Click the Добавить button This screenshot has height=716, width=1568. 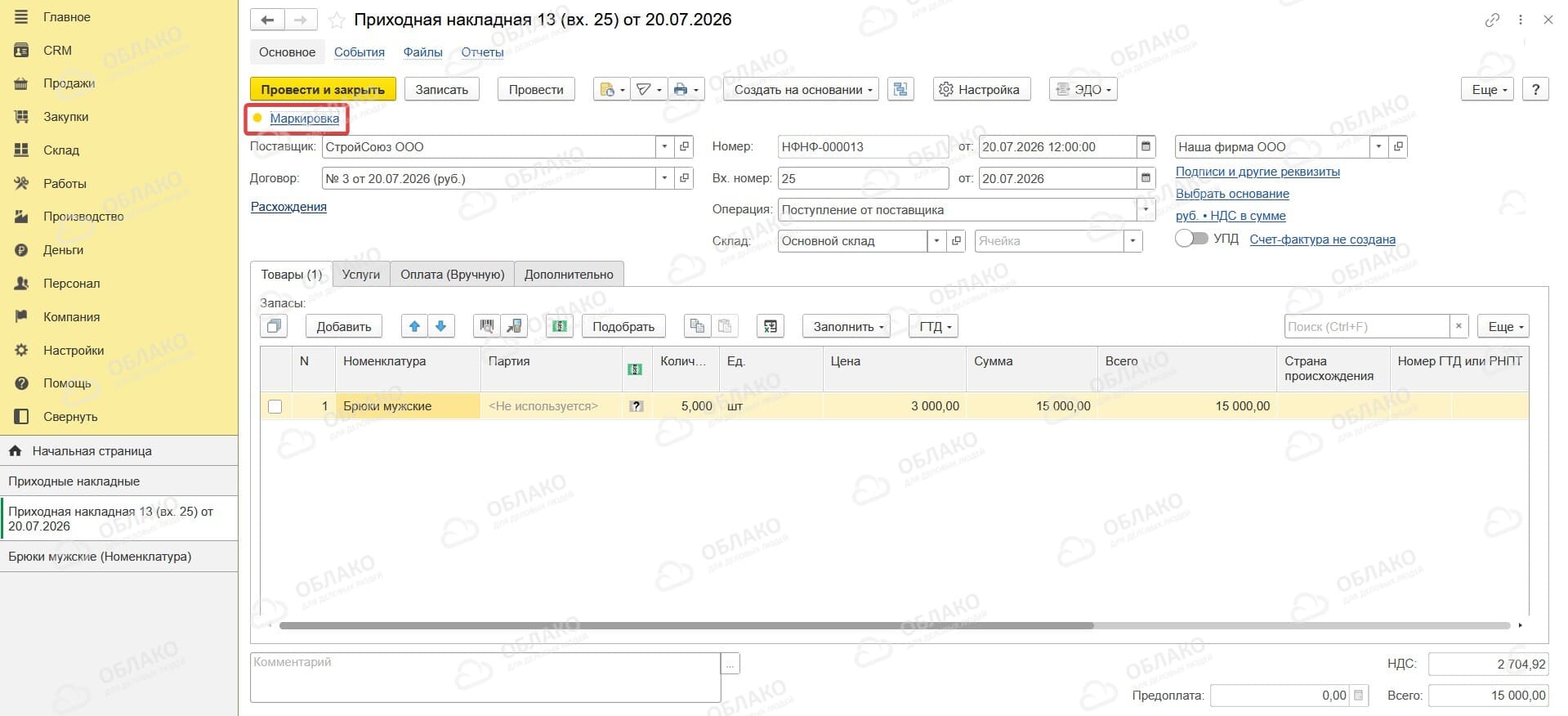[x=344, y=326]
